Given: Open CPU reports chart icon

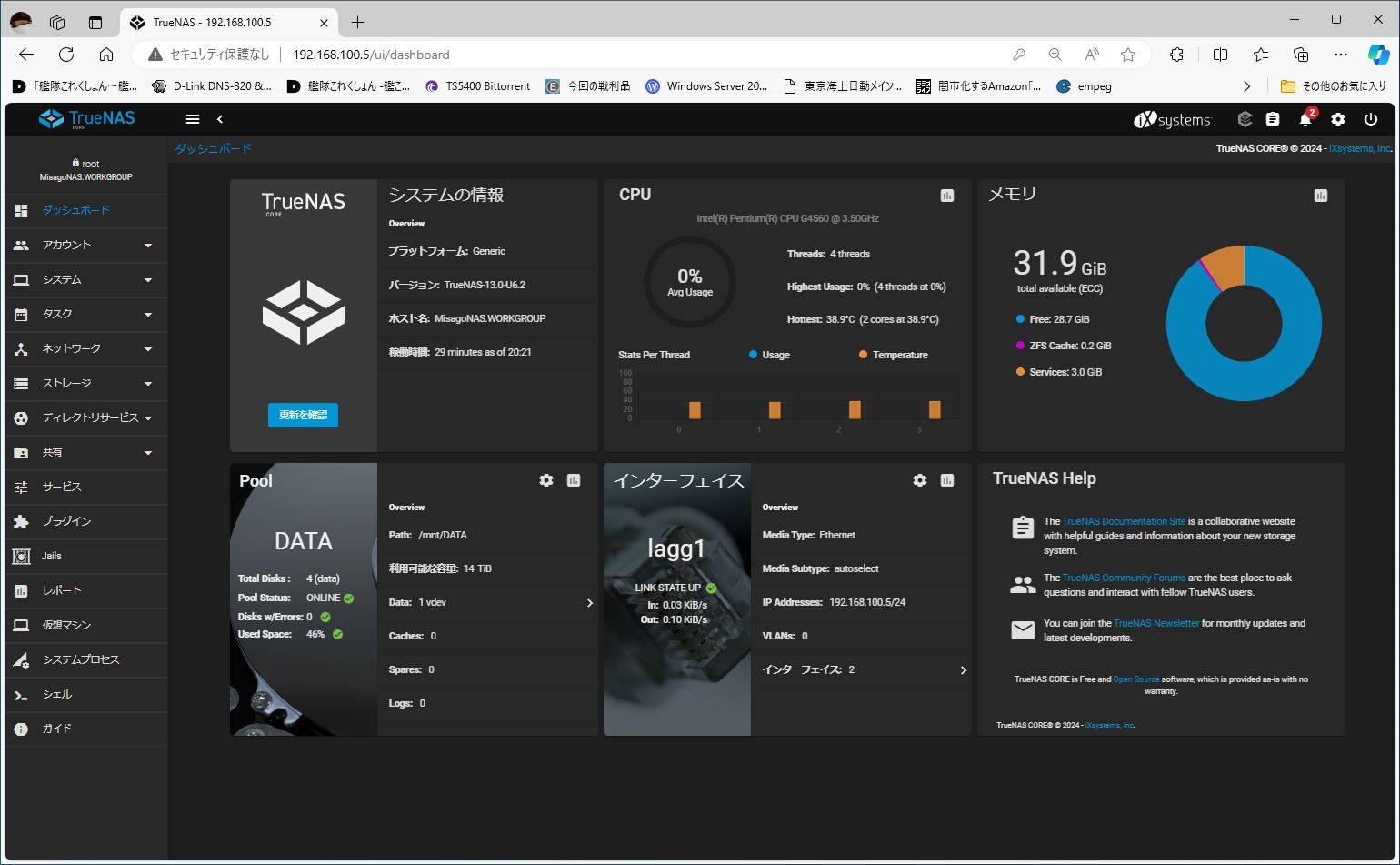Looking at the screenshot, I should pyautogui.click(x=947, y=196).
